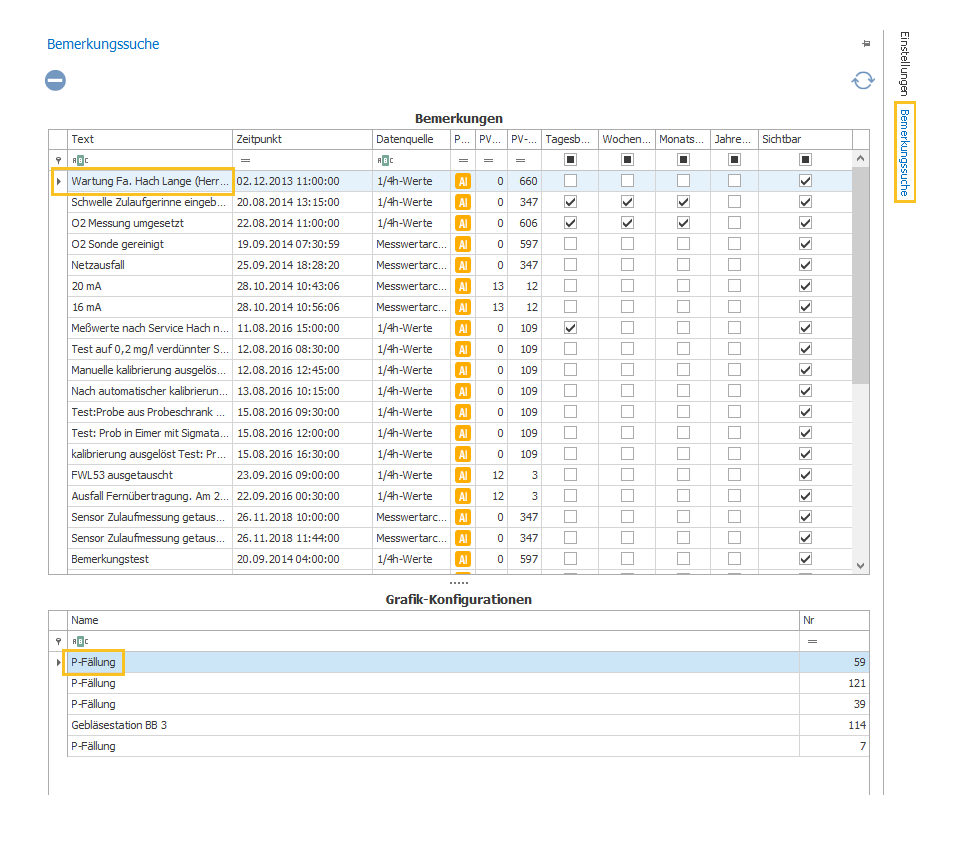The height and width of the screenshot is (841, 956).
Task: Click AI icon in Bemerkungstest row
Action: 463,559
